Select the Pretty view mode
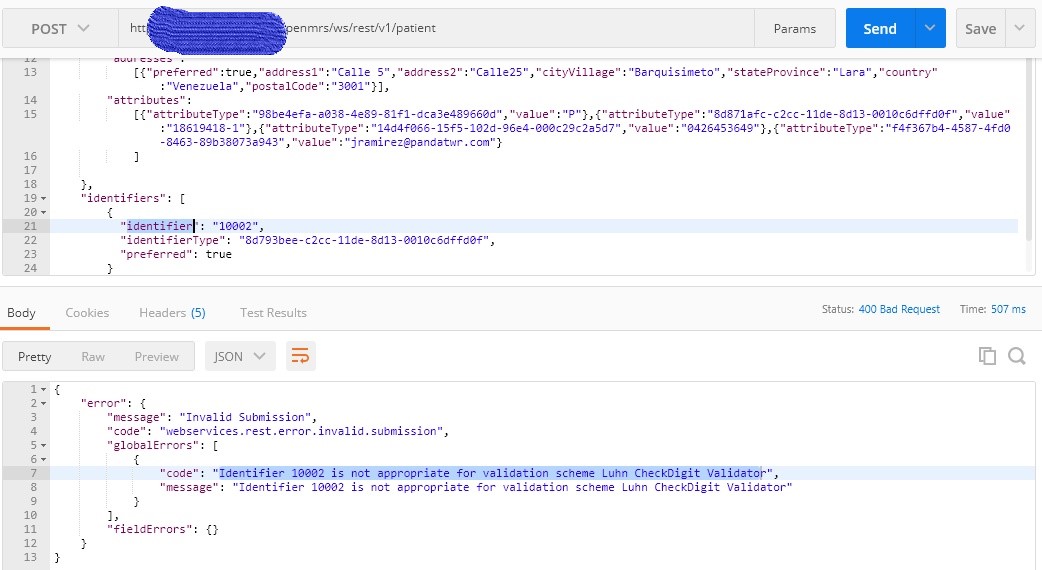The height and width of the screenshot is (570, 1042). (x=35, y=357)
